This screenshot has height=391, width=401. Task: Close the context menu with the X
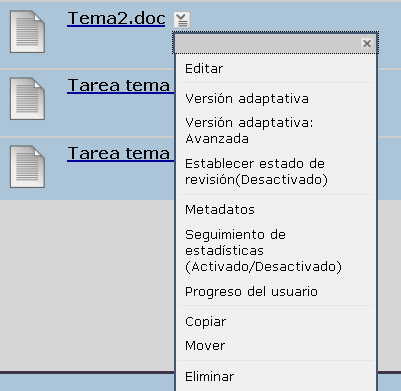point(367,43)
